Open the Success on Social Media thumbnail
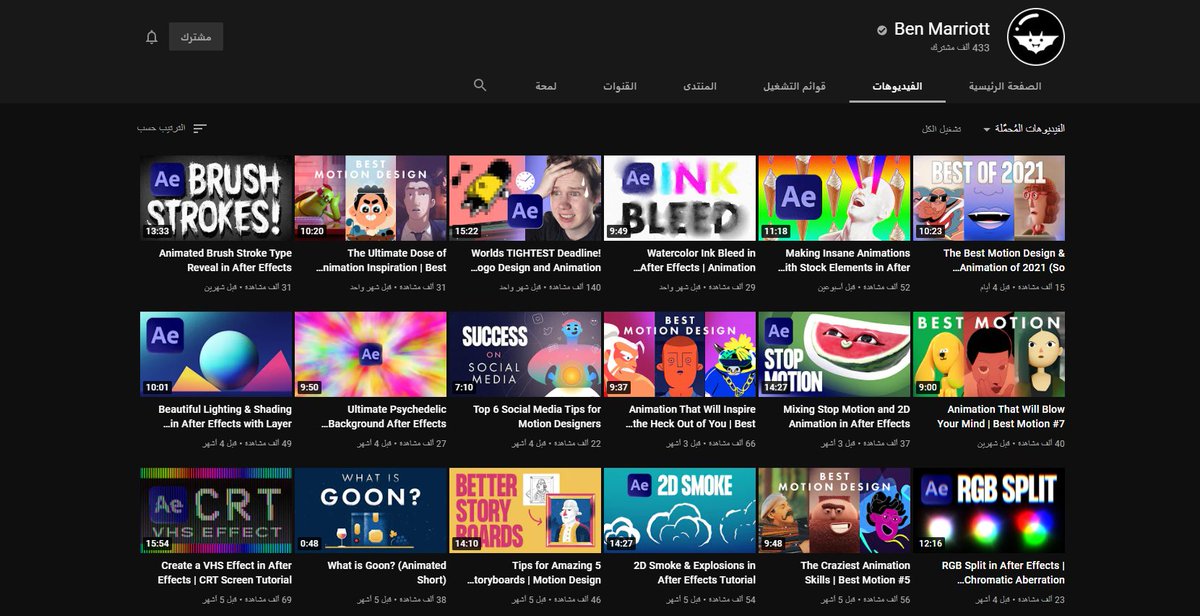 [x=525, y=354]
